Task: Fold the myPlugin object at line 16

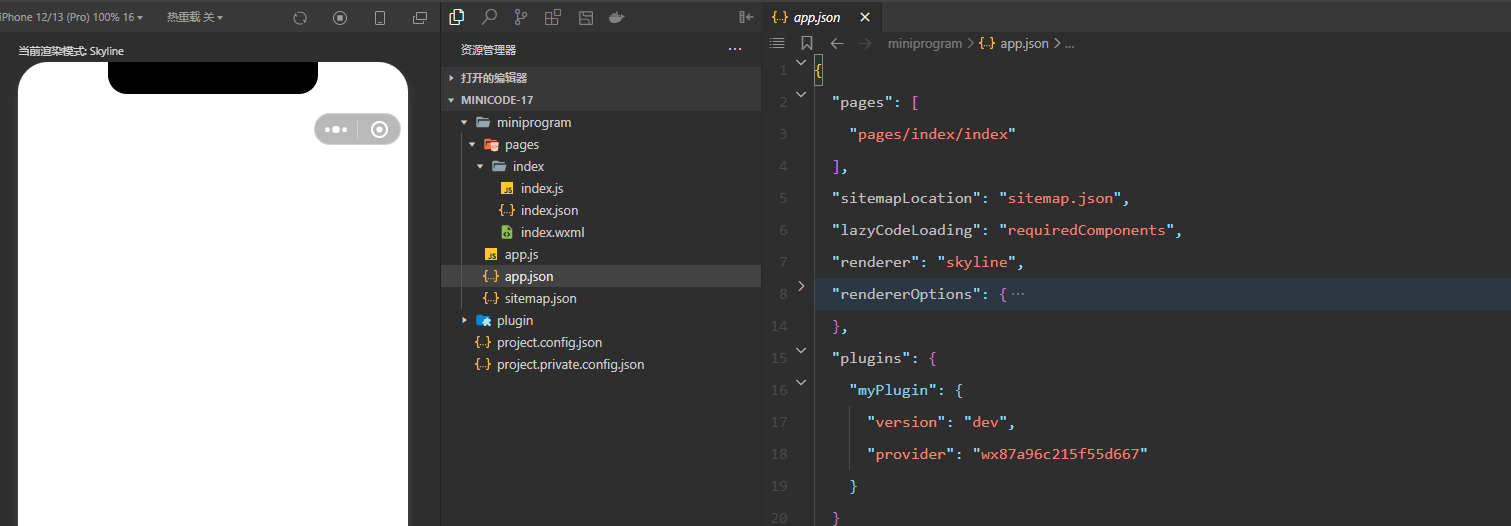Action: click(800, 382)
